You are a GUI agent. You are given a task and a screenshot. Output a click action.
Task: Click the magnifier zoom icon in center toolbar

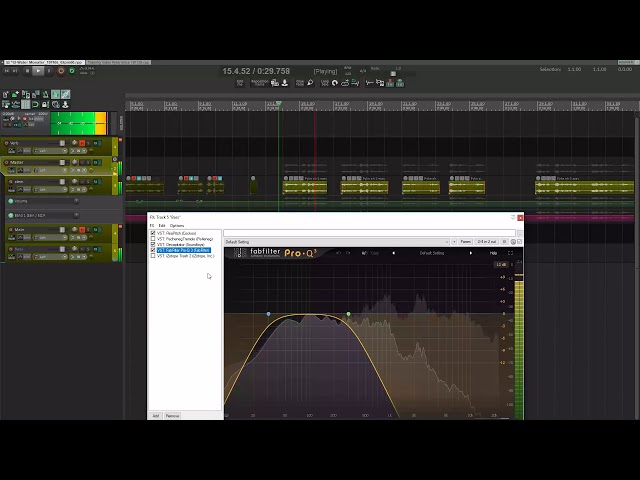[x=310, y=83]
